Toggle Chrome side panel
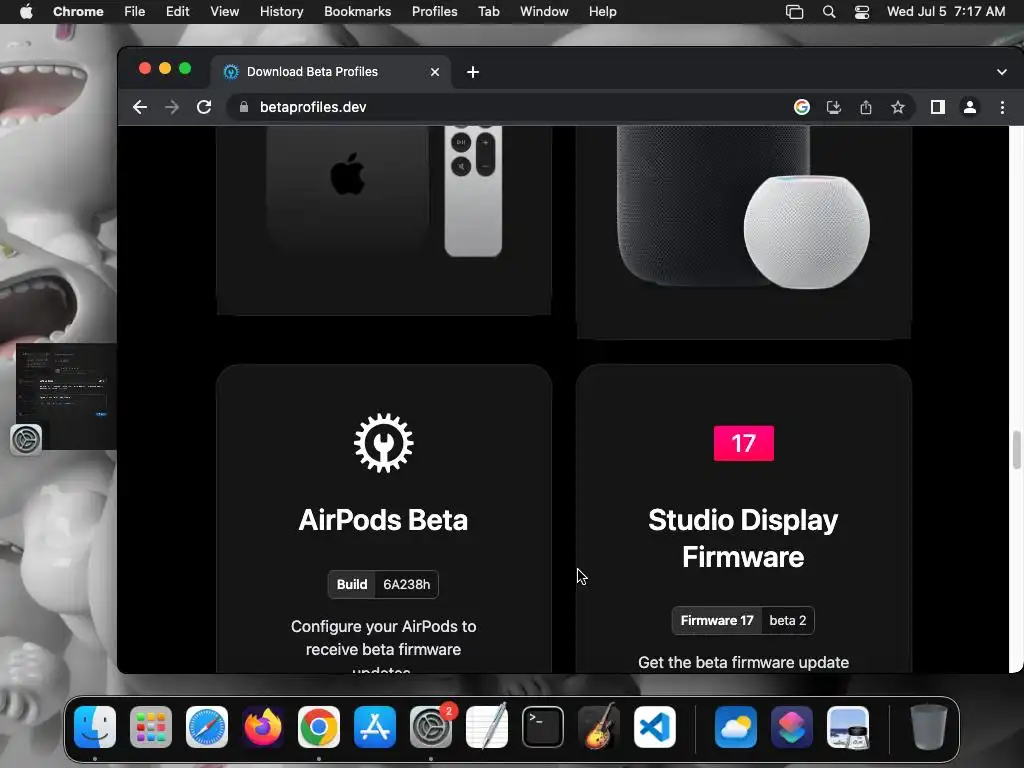 (938, 107)
